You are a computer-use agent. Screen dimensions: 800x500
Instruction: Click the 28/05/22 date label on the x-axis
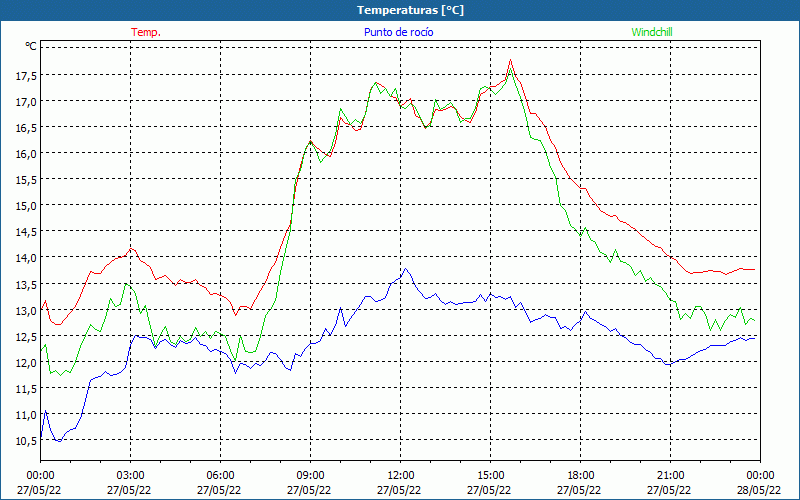pyautogui.click(x=760, y=490)
